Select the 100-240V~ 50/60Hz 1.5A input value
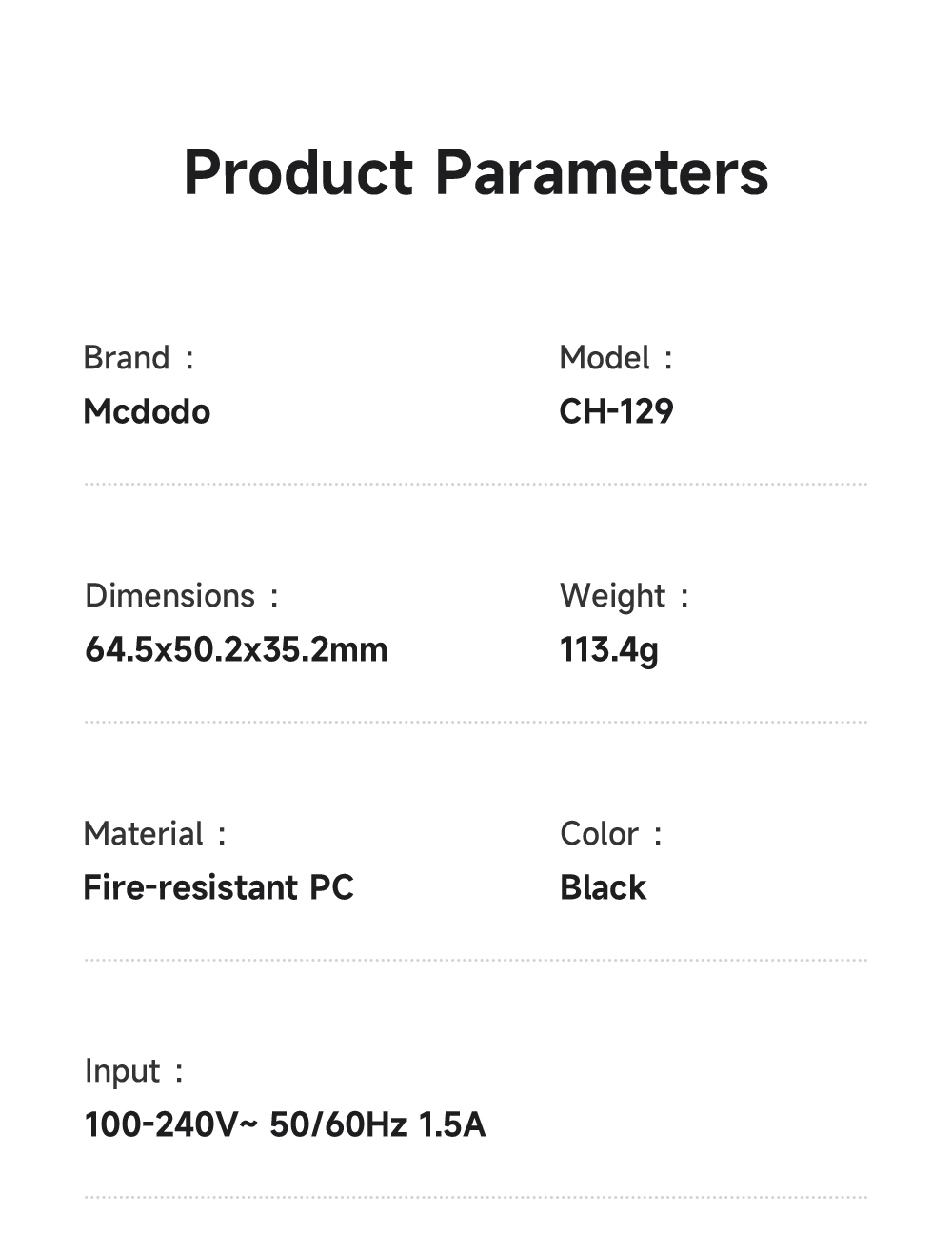 pyautogui.click(x=285, y=1124)
